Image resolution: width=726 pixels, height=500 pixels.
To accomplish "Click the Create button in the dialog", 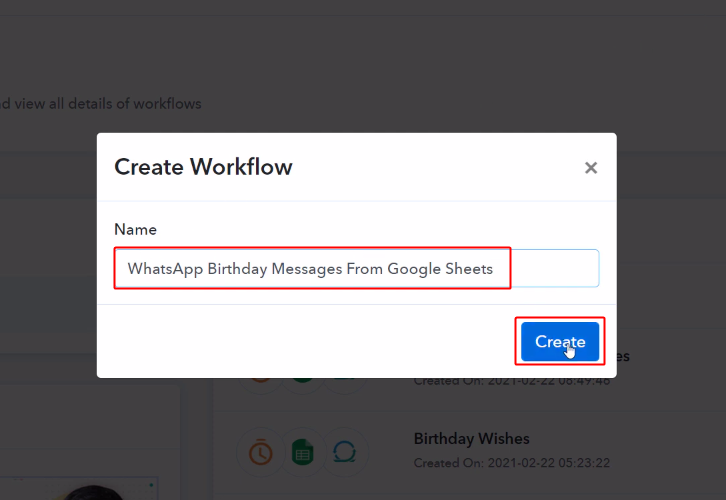I will pyautogui.click(x=560, y=341).
